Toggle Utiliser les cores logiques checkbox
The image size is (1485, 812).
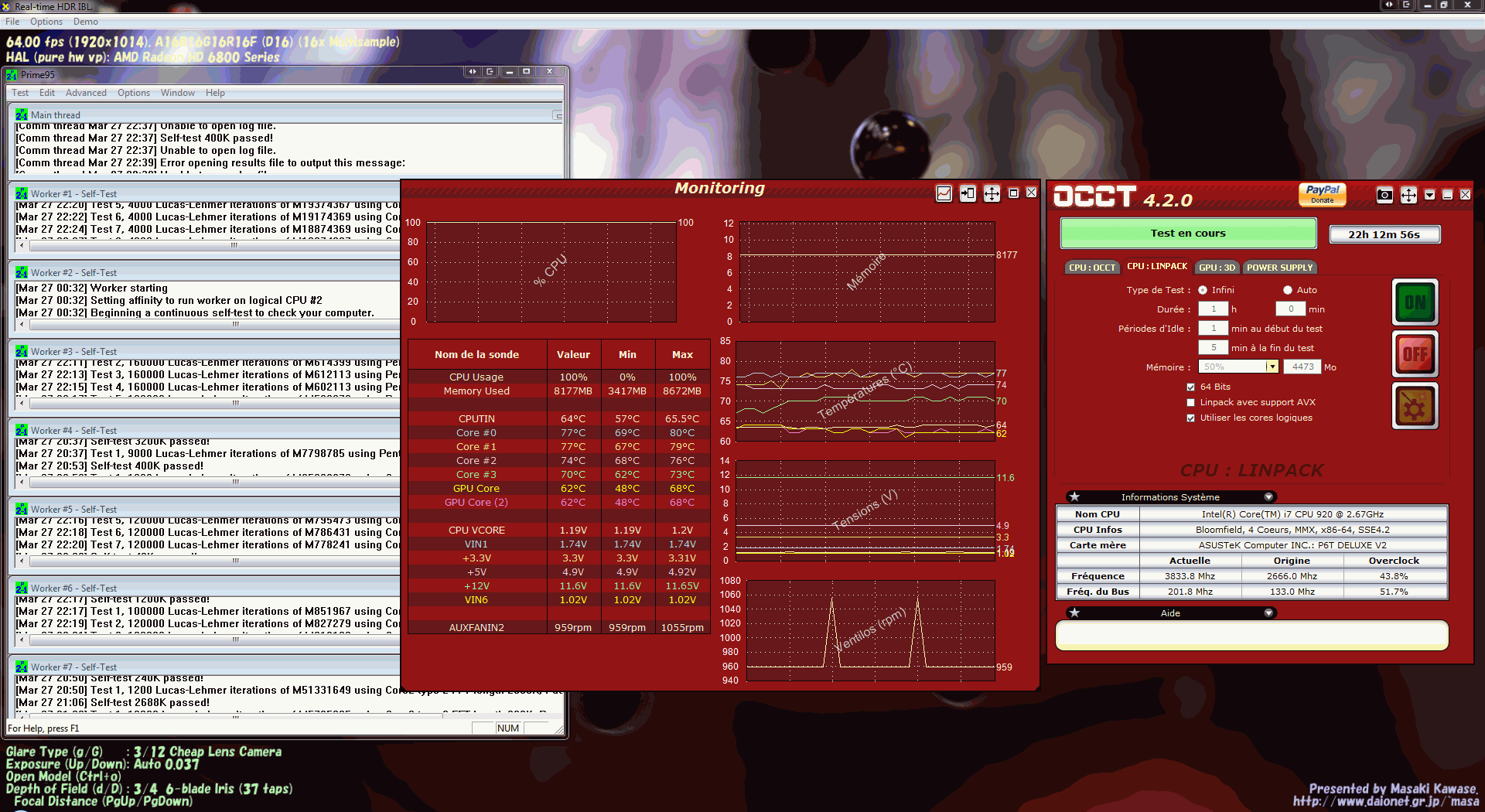(1191, 418)
